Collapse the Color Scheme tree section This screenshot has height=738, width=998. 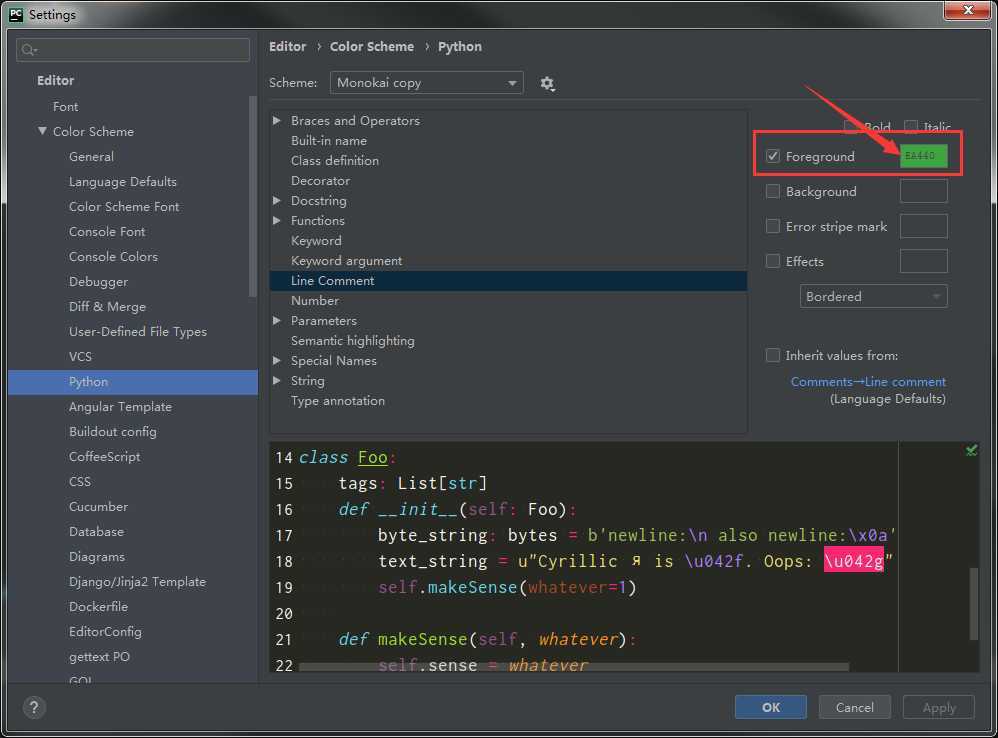coord(42,131)
